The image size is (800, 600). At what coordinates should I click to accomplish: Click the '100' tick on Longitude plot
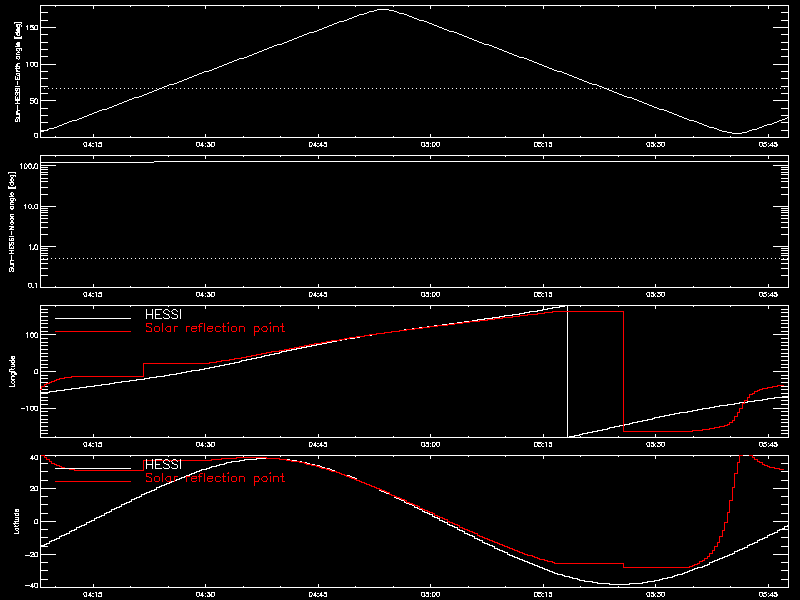[x=31, y=335]
